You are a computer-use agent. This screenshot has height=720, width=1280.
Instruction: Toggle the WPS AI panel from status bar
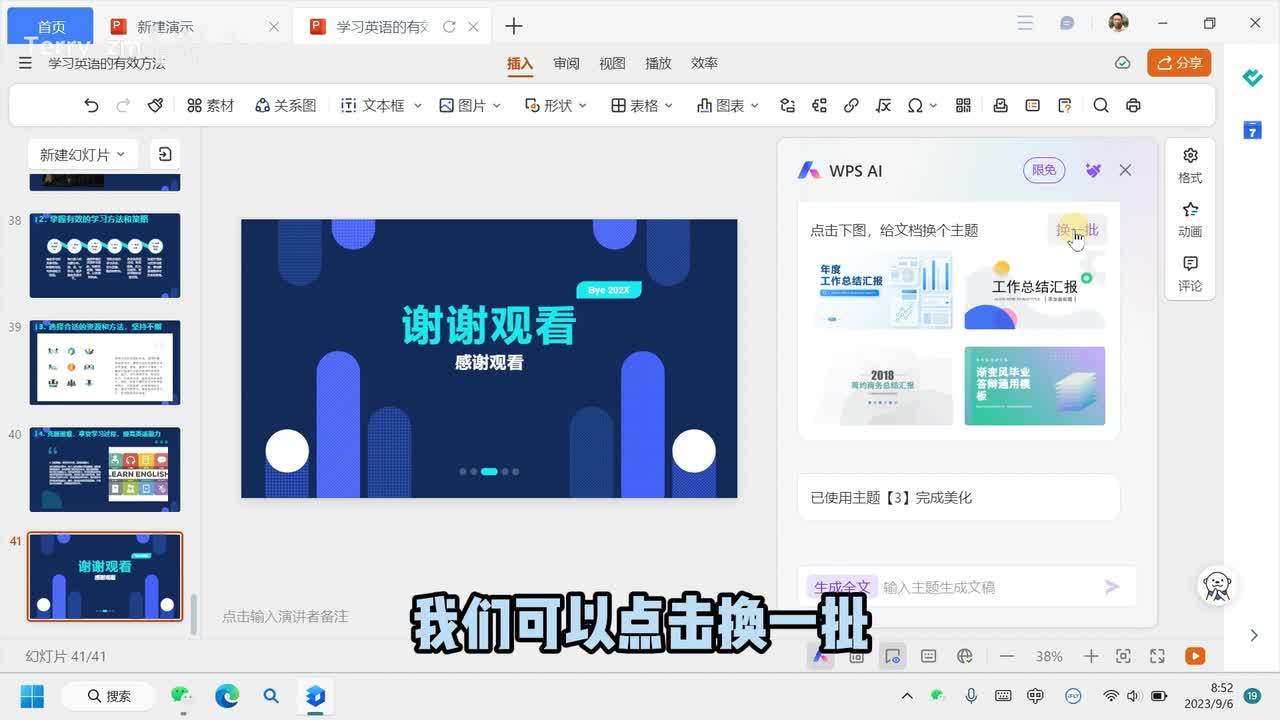point(821,656)
